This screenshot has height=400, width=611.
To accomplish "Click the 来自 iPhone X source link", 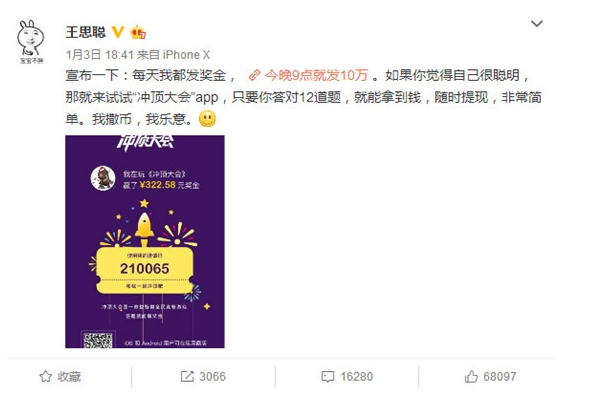I will pos(173,55).
